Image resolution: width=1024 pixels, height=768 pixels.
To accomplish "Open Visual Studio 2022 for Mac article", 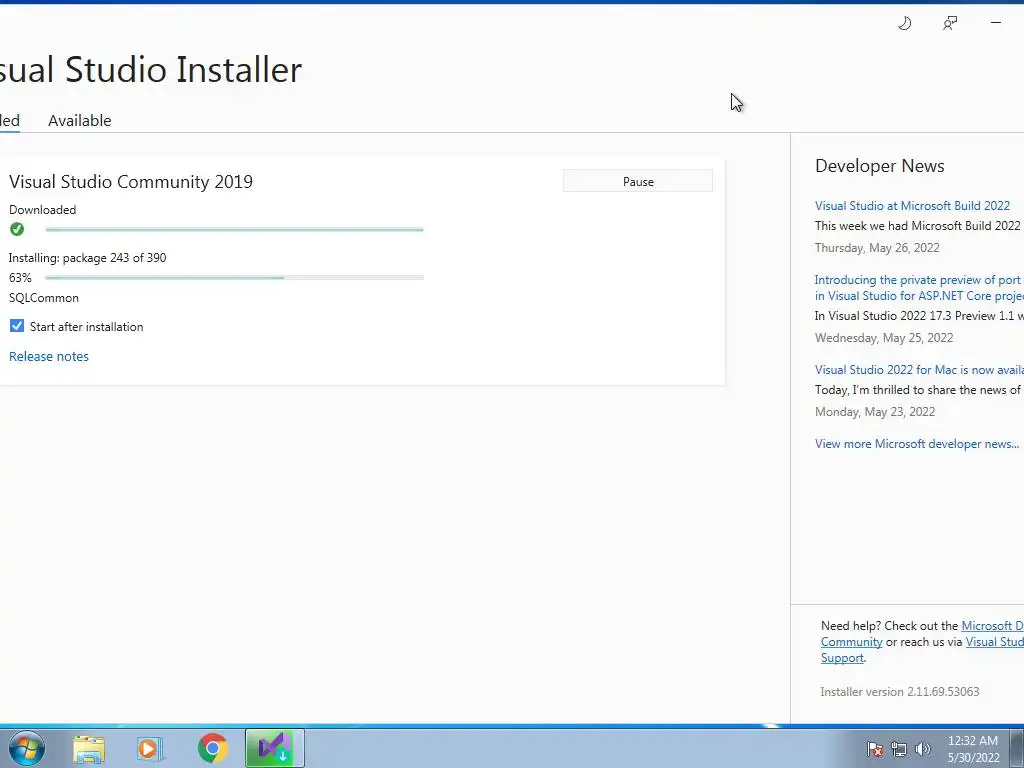I will tap(919, 370).
